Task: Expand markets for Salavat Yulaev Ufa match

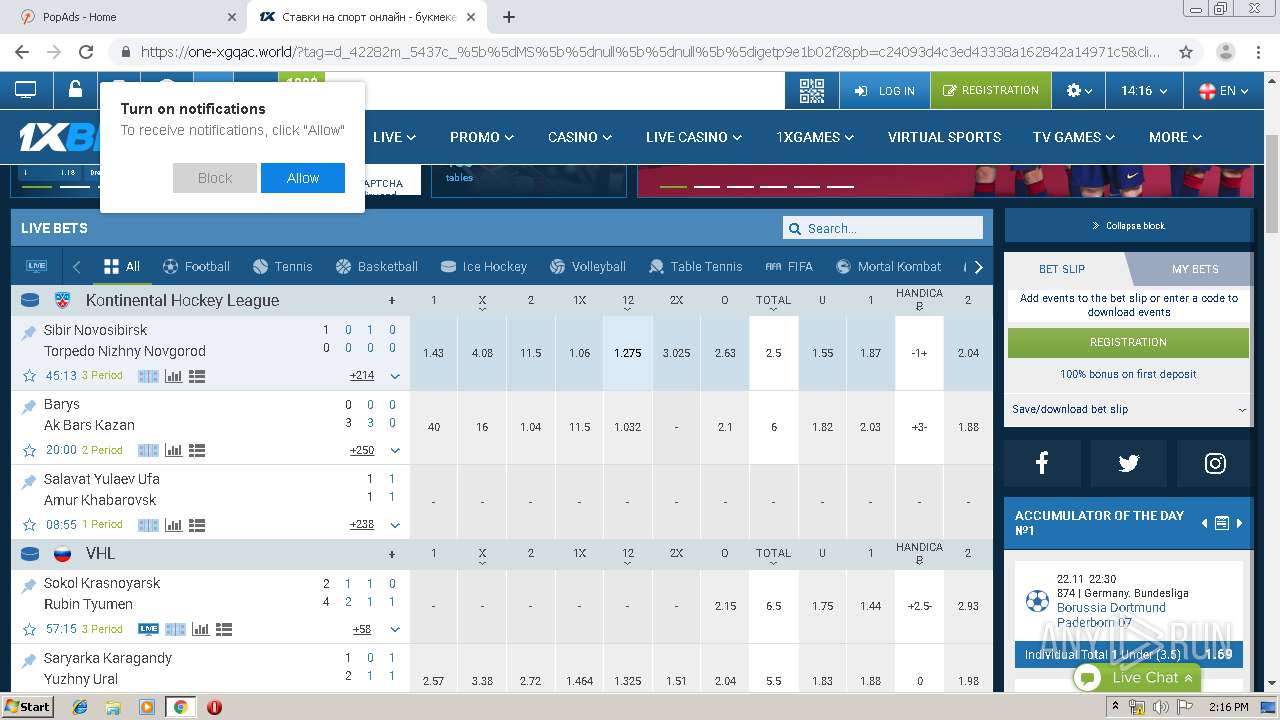Action: coord(395,525)
